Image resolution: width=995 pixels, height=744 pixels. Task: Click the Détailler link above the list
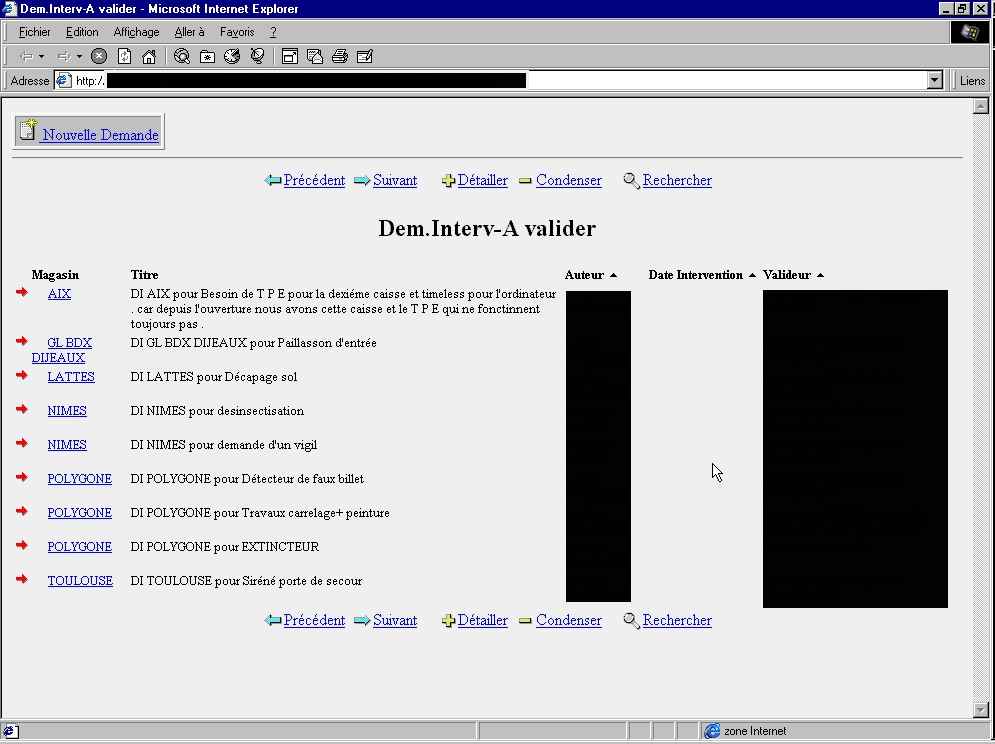(482, 180)
